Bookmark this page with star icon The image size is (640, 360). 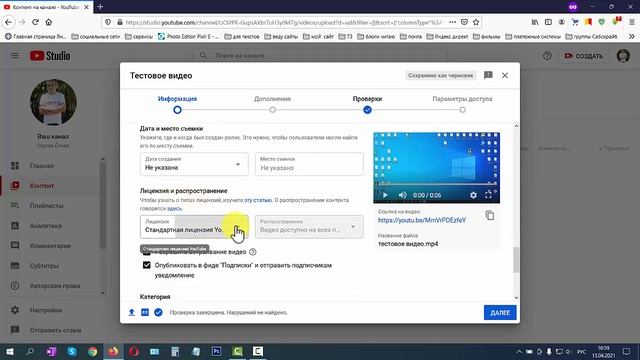[476, 22]
